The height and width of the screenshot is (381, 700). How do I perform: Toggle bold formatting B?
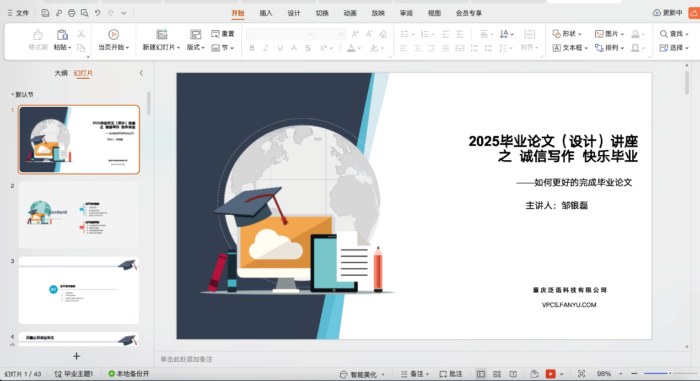252,48
